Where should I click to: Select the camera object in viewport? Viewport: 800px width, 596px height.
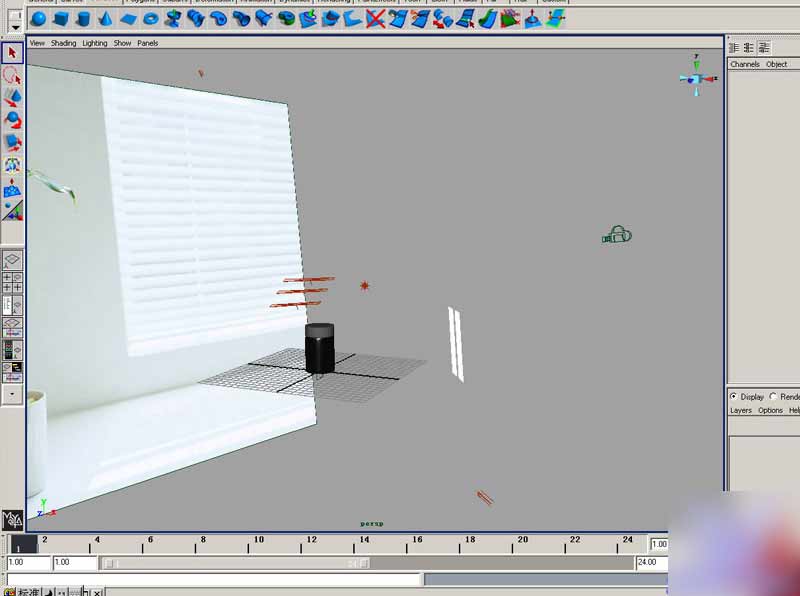click(617, 235)
